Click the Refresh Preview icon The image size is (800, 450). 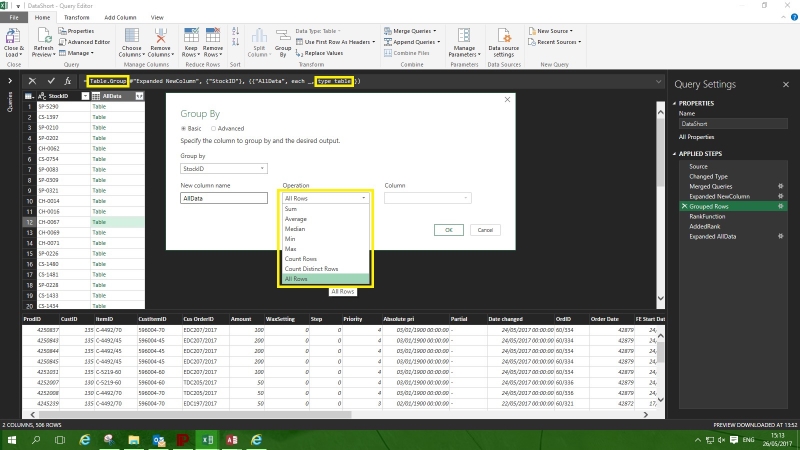[43, 34]
